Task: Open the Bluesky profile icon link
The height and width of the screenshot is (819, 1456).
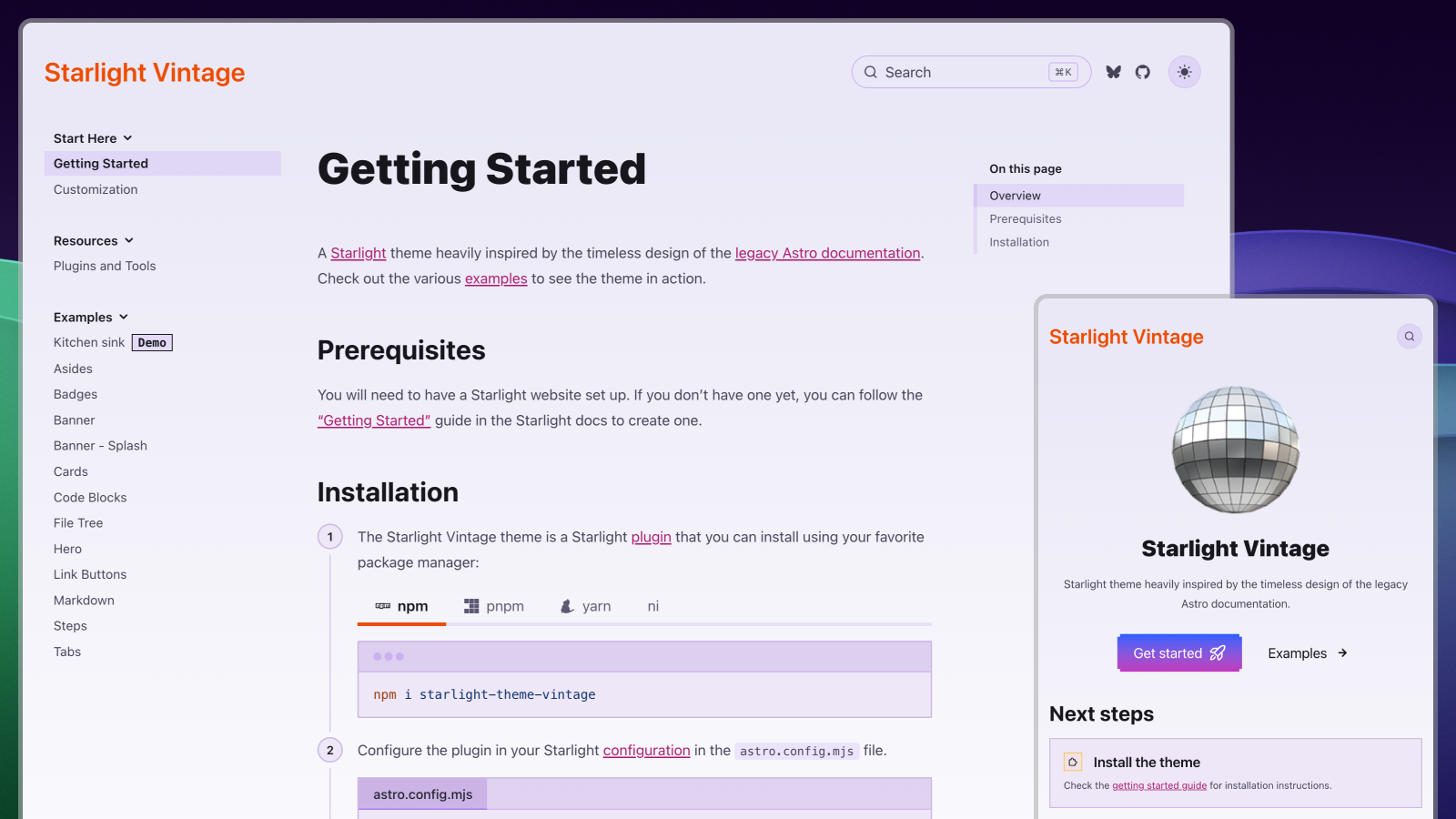Action: pyautogui.click(x=1113, y=72)
